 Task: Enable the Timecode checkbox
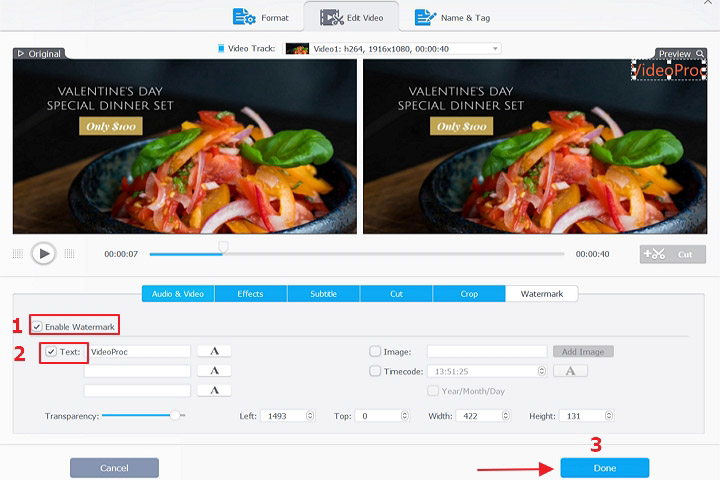pyautogui.click(x=375, y=371)
